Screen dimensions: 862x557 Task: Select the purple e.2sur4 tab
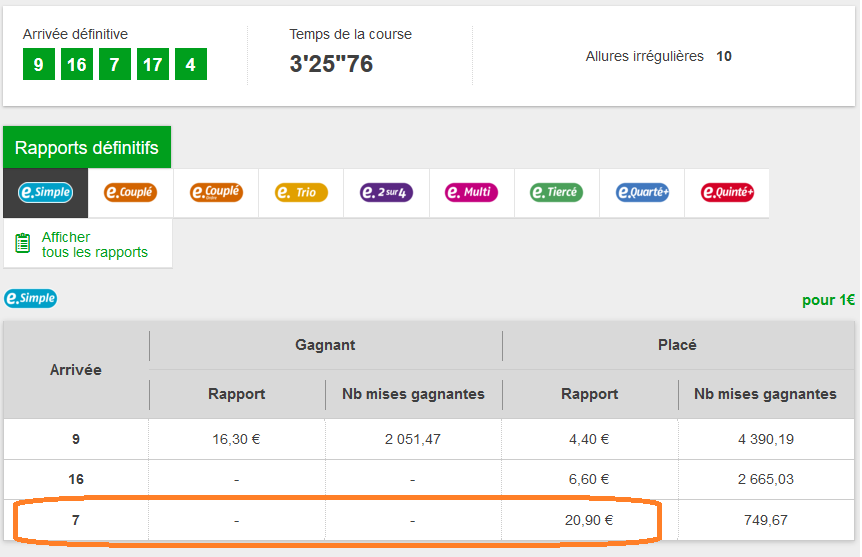(386, 192)
